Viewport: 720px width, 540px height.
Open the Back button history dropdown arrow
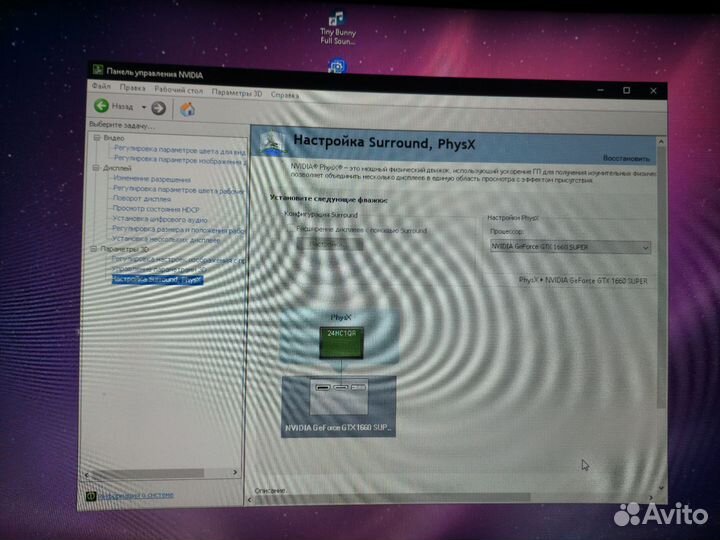(143, 107)
